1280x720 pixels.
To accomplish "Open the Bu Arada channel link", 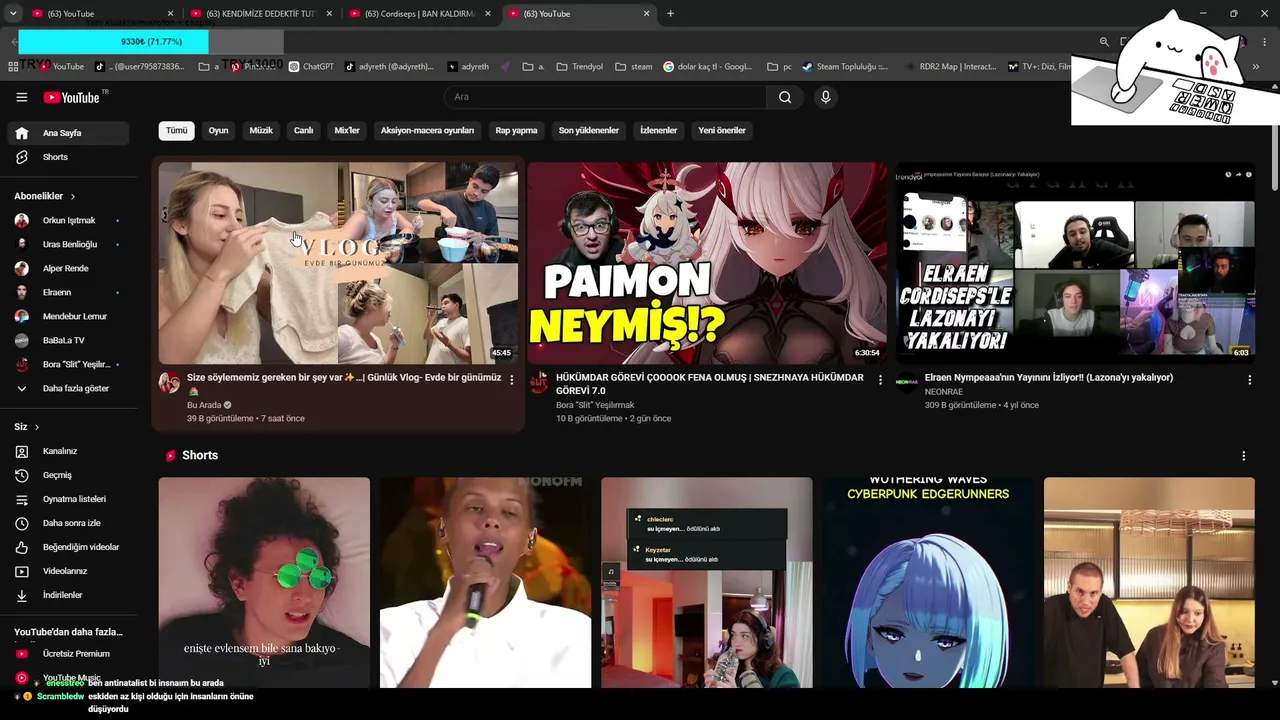I will click(x=204, y=405).
